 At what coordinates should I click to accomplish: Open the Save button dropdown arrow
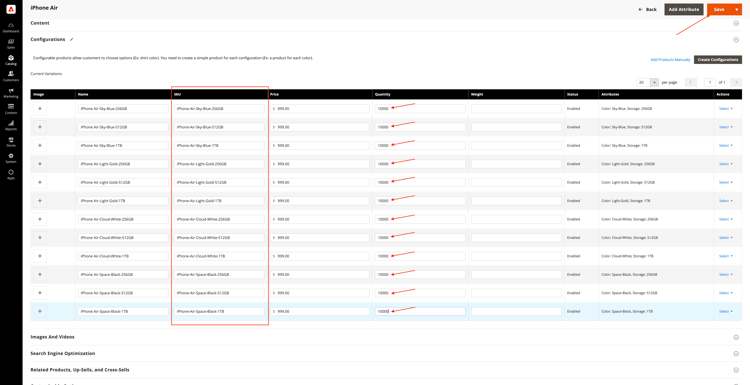[737, 10]
